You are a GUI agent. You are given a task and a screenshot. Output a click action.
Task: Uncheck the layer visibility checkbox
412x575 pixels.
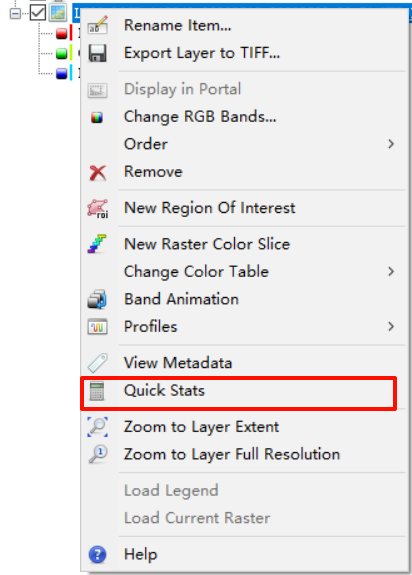click(x=38, y=13)
